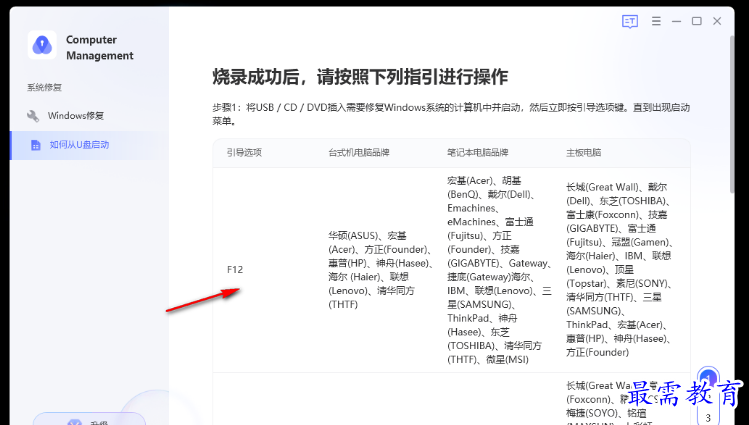Click the F12 row motherboard brands cell starting 长城(Great Wall)、戴尔
The height and width of the screenshot is (425, 749).
(619, 270)
